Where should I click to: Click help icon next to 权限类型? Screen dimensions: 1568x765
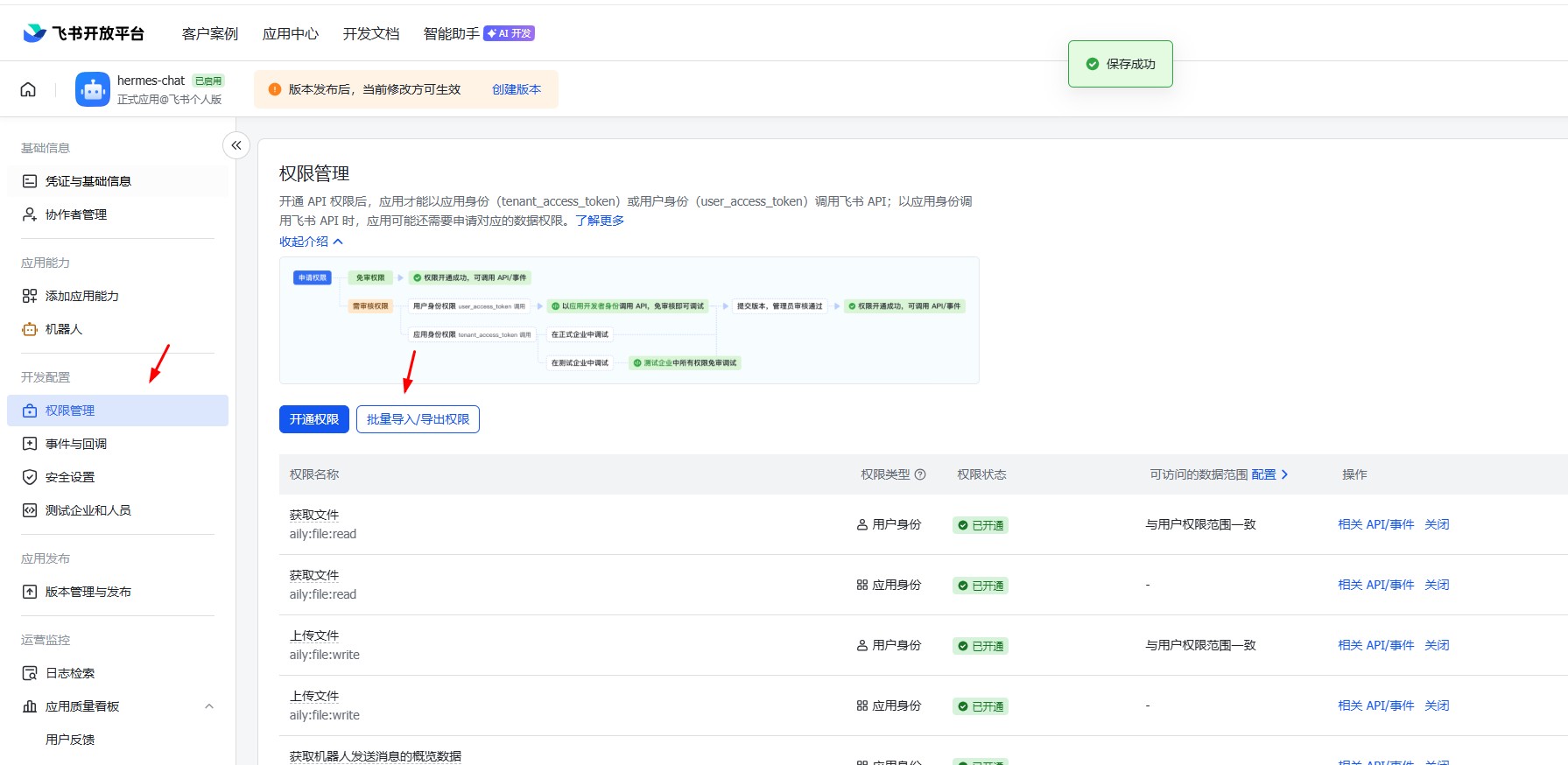[x=920, y=474]
